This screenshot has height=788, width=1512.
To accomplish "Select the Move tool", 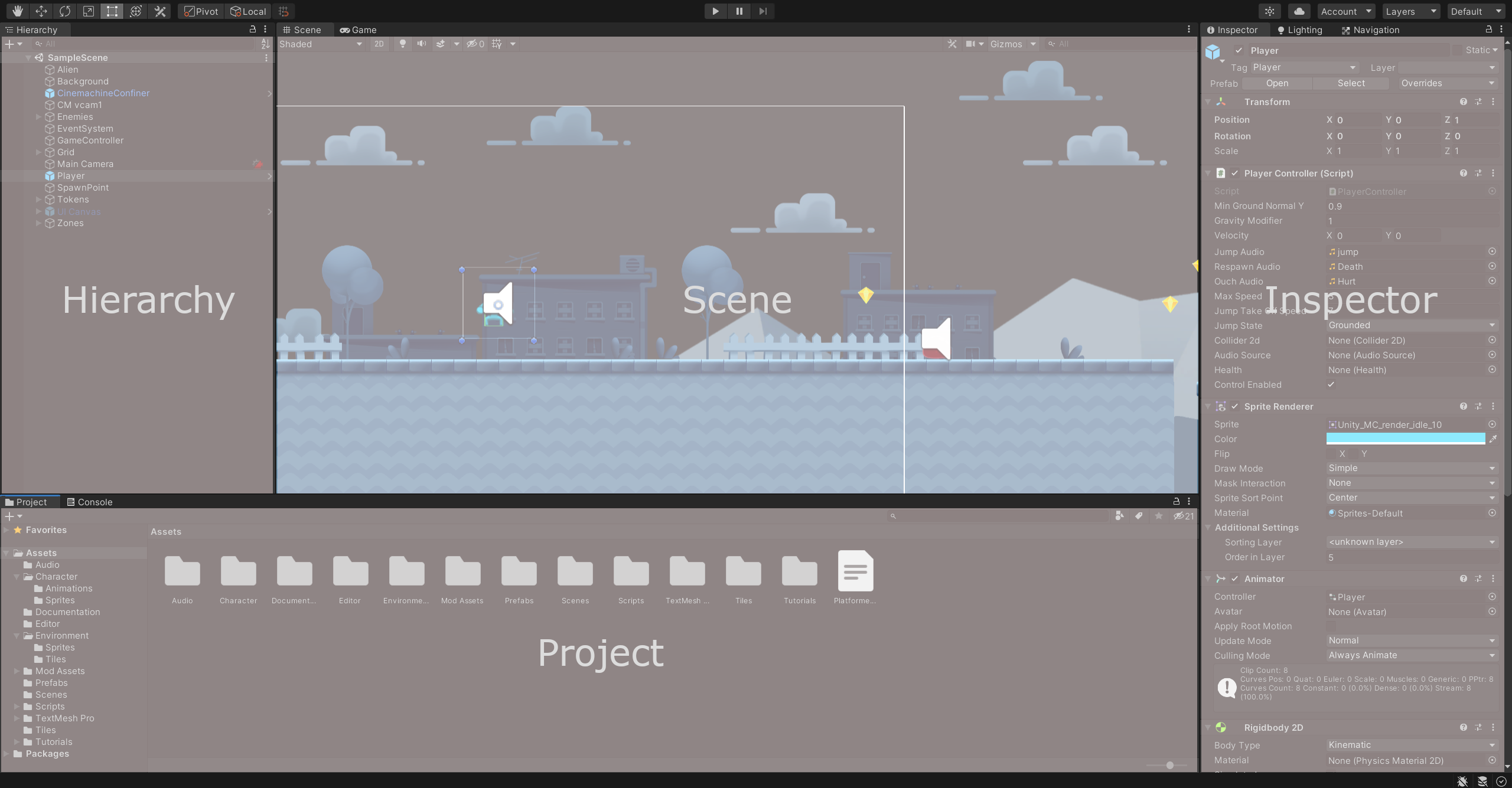I will pyautogui.click(x=41, y=11).
